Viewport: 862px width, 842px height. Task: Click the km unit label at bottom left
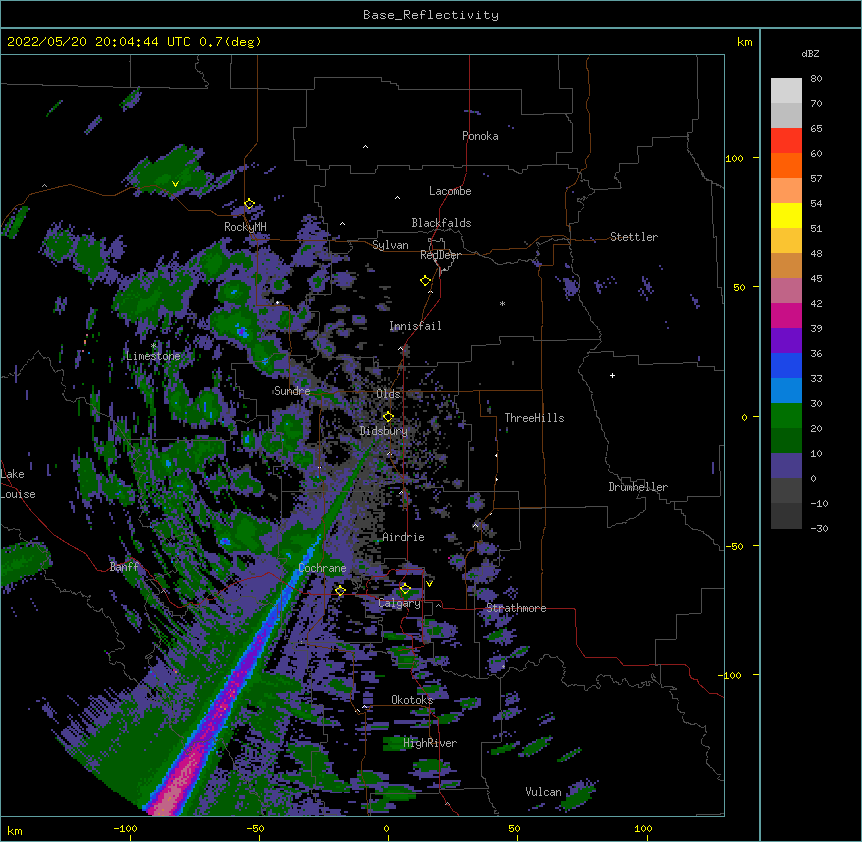point(14,830)
